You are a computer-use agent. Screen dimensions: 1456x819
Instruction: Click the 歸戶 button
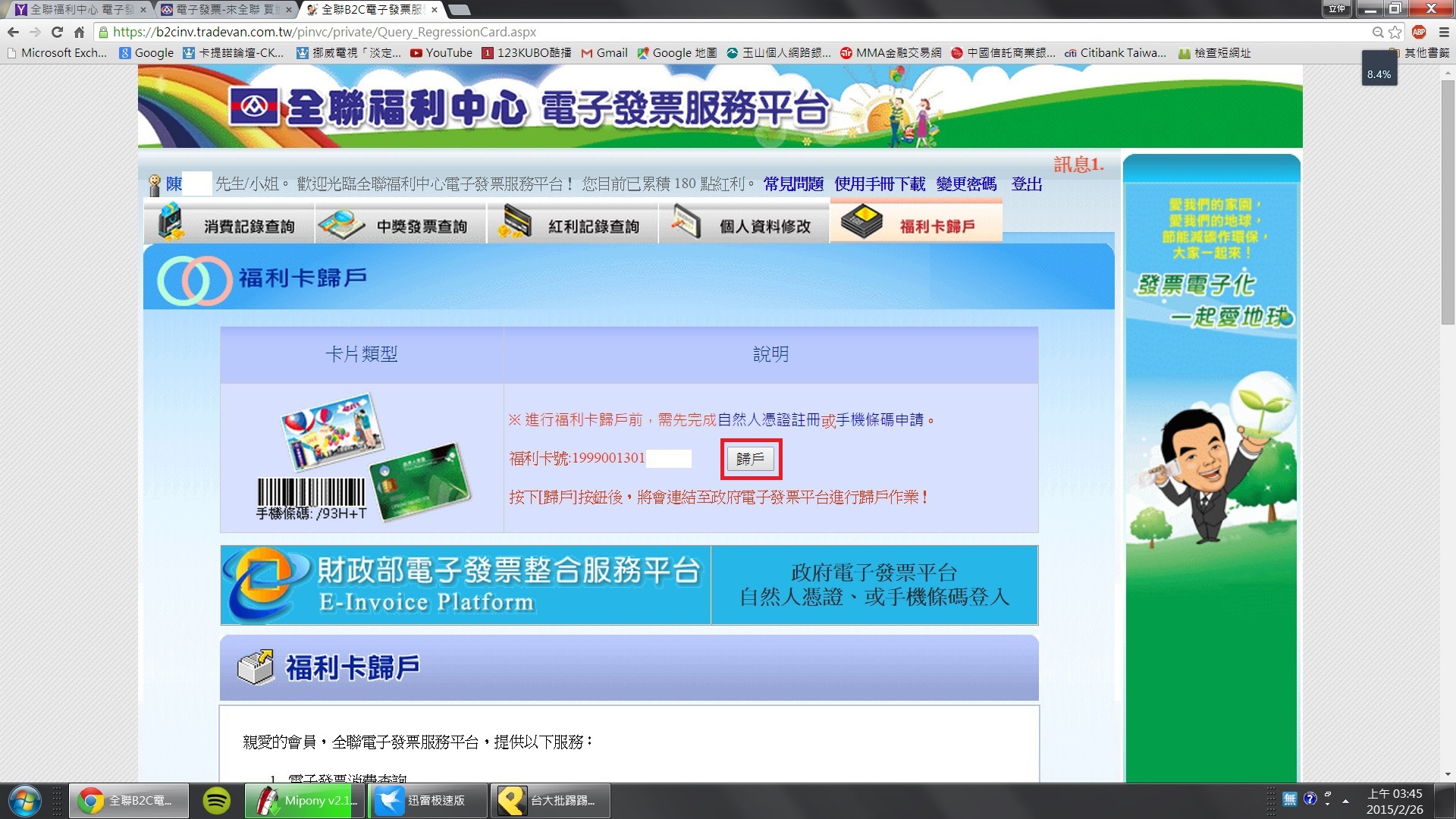750,459
